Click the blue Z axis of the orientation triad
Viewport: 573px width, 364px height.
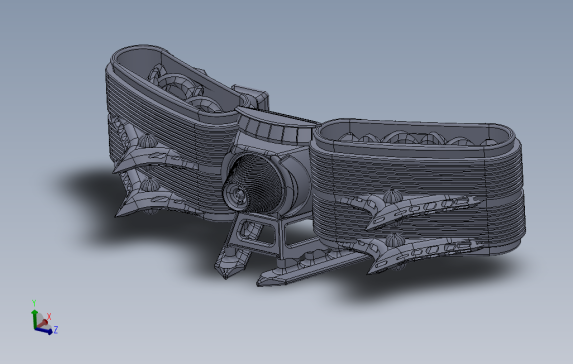(x=45, y=331)
